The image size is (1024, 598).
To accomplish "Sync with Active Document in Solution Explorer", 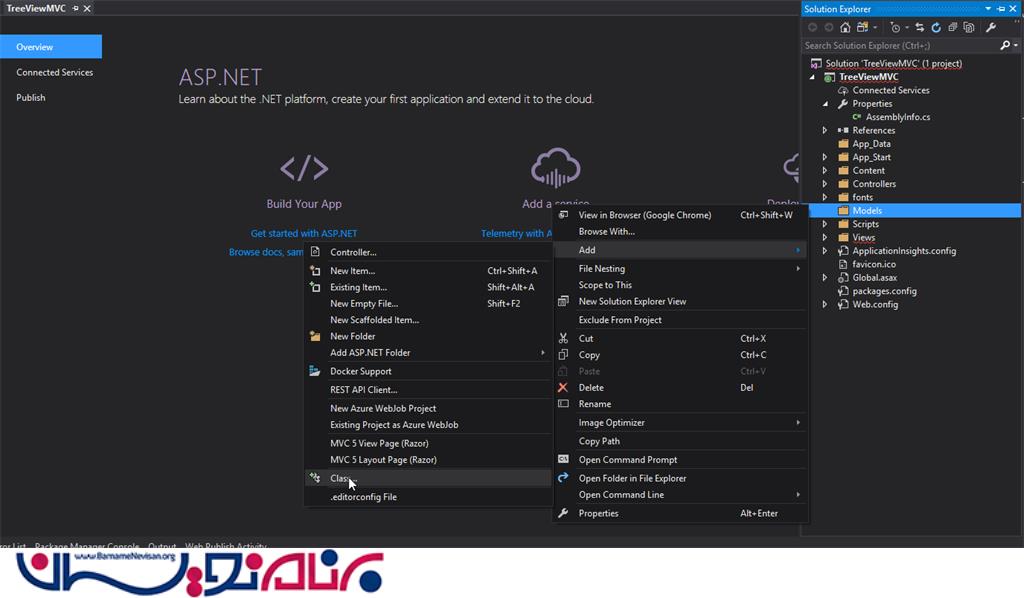I will point(920,27).
